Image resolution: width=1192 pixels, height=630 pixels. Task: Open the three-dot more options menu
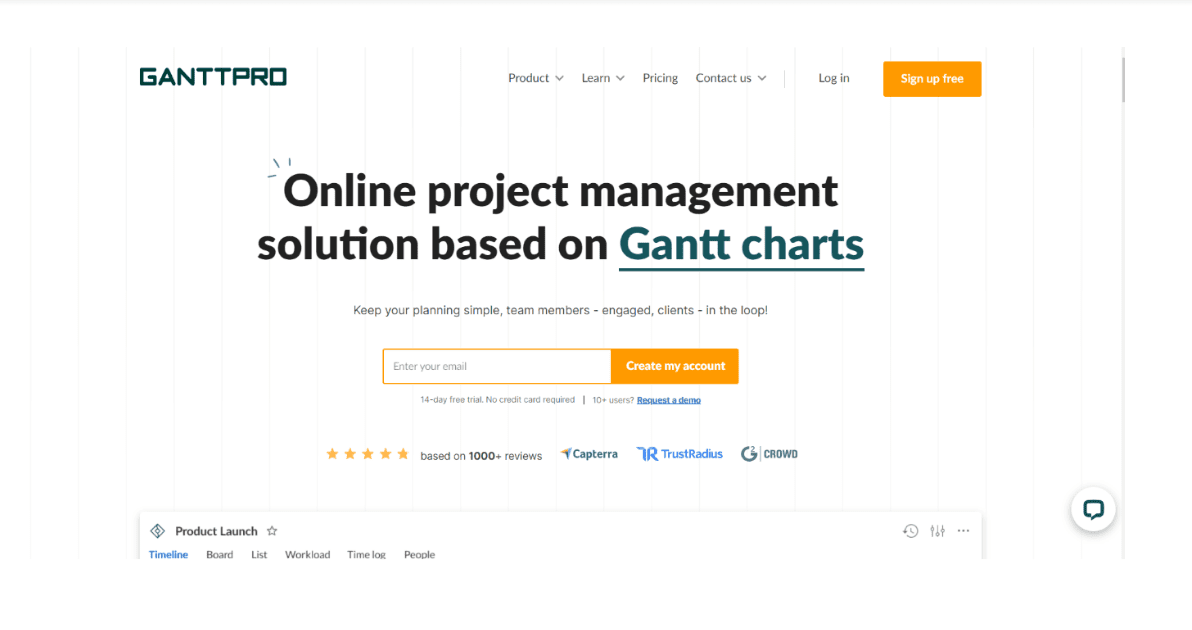click(963, 531)
